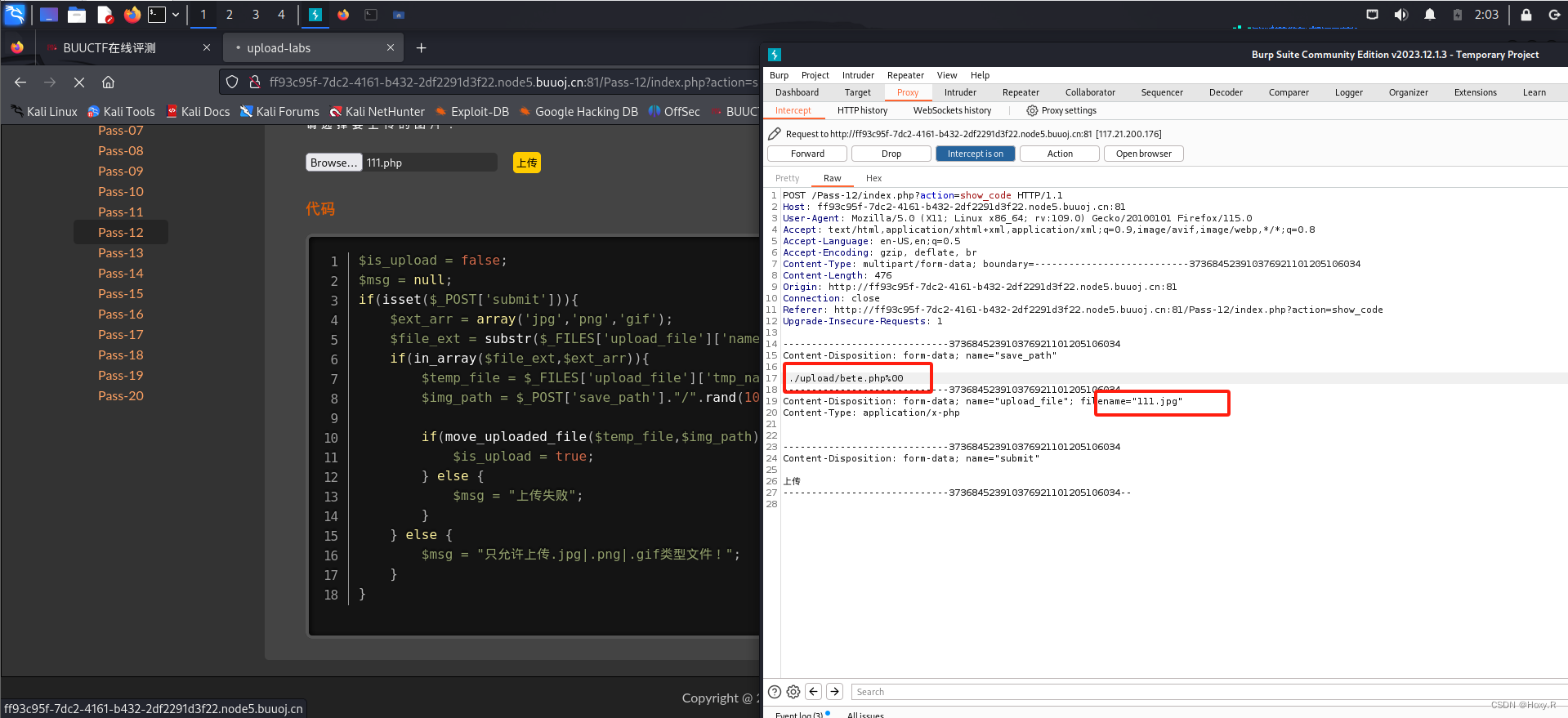Open the Exploit-DB bookmark

click(x=471, y=111)
